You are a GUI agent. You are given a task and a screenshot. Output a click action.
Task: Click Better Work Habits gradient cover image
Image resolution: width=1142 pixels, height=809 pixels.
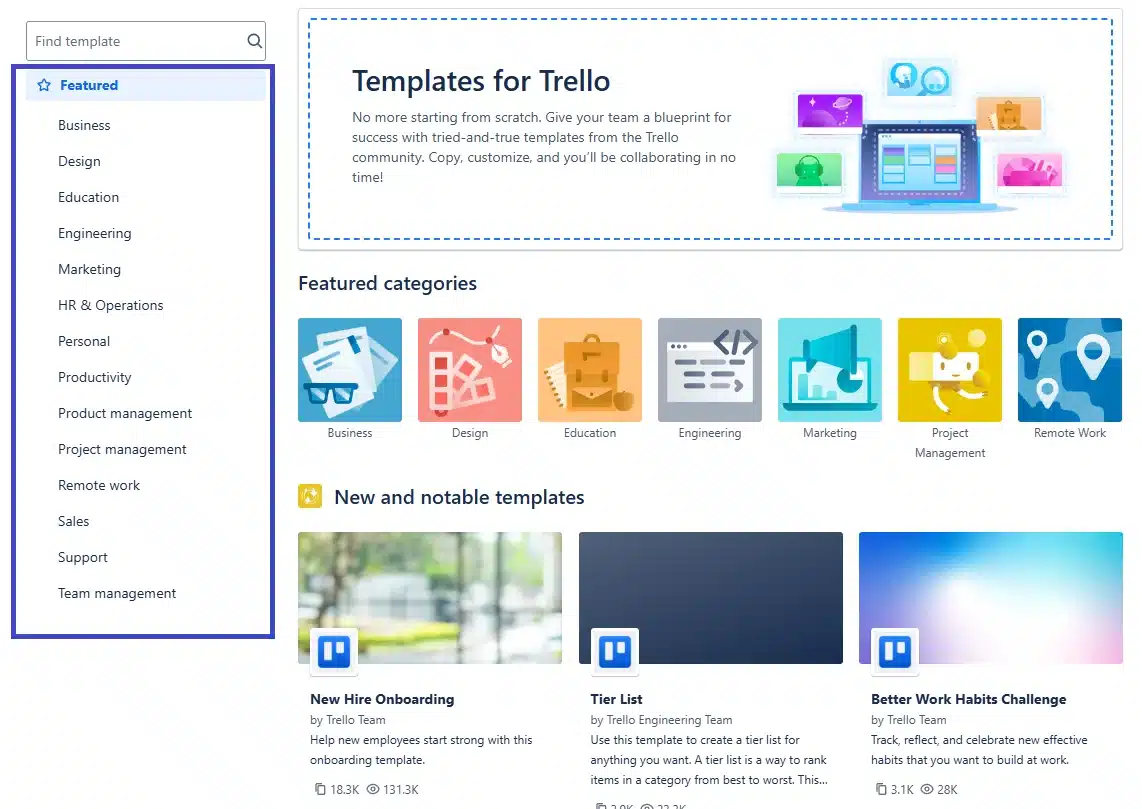(x=991, y=598)
